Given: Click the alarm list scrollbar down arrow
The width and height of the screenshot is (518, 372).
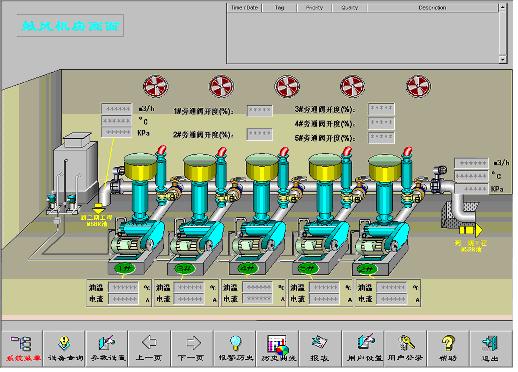Looking at the screenshot, I should 503,59.
